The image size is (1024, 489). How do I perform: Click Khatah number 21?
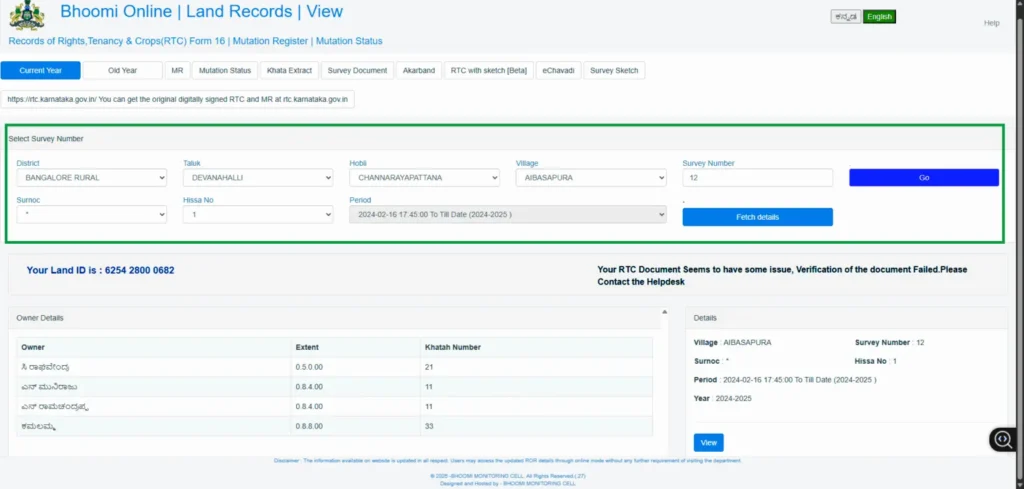point(429,367)
